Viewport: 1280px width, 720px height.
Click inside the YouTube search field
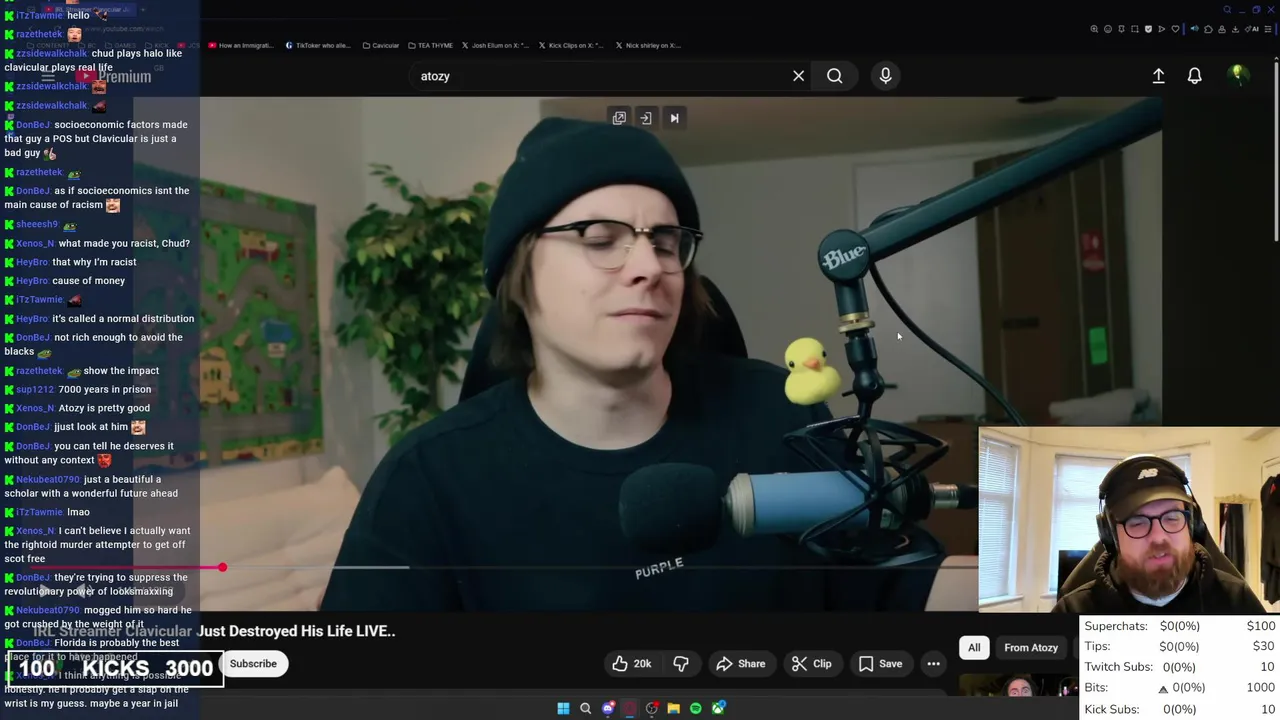click(600, 76)
